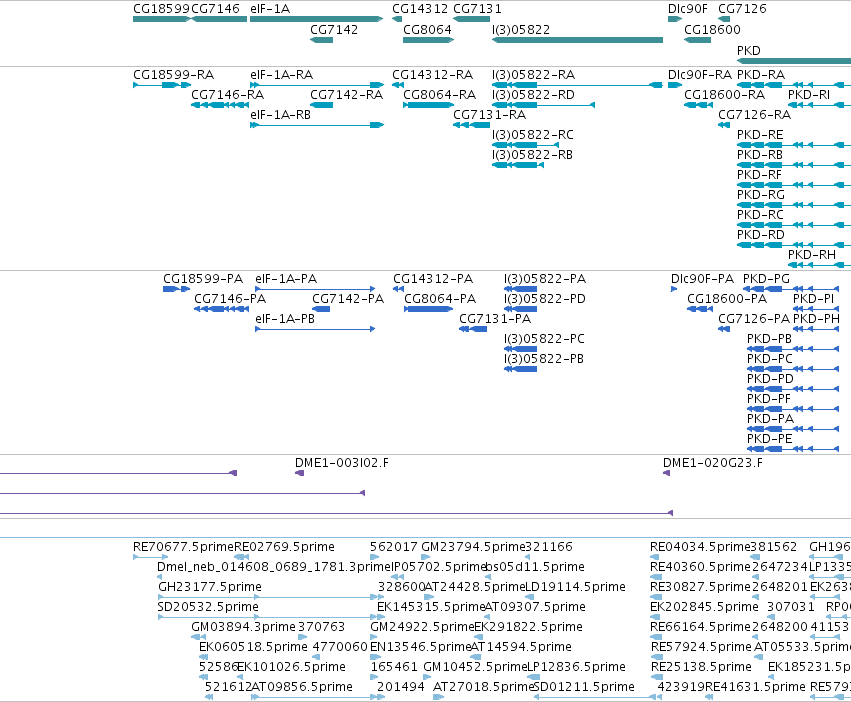Click transcript l(3)05822-RD
This screenshot has width=851, height=702.
(534, 95)
